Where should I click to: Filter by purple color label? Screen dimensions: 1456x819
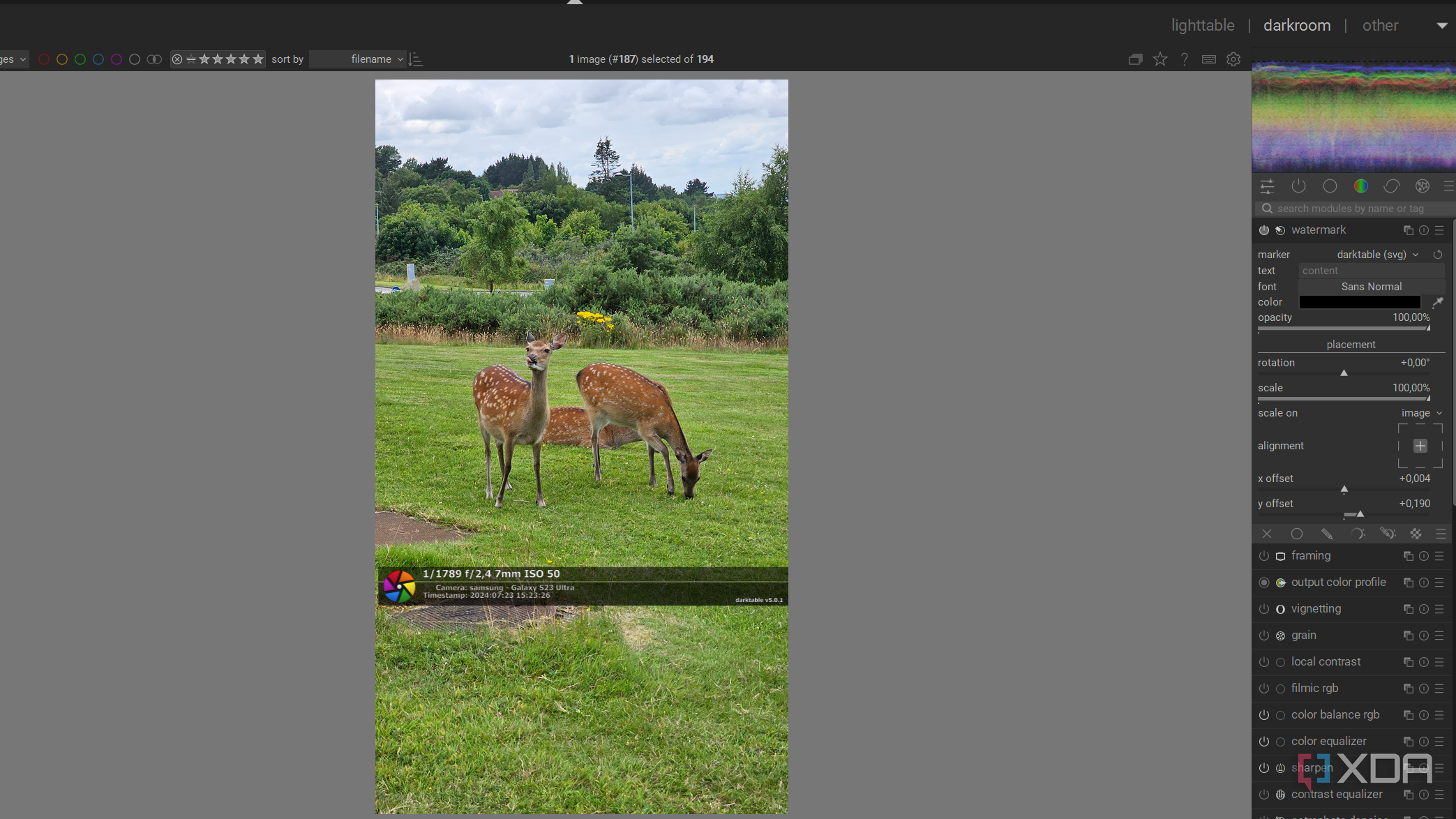(117, 59)
